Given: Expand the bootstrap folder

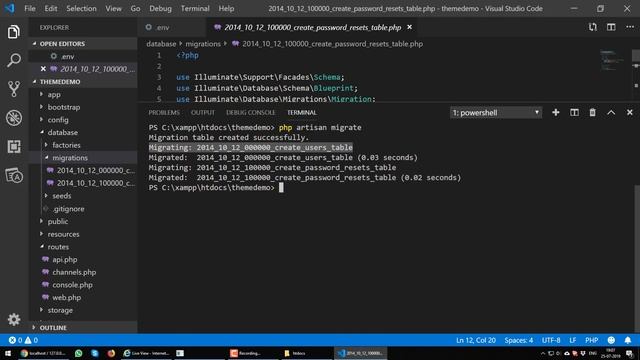Looking at the screenshot, I should pos(64,107).
